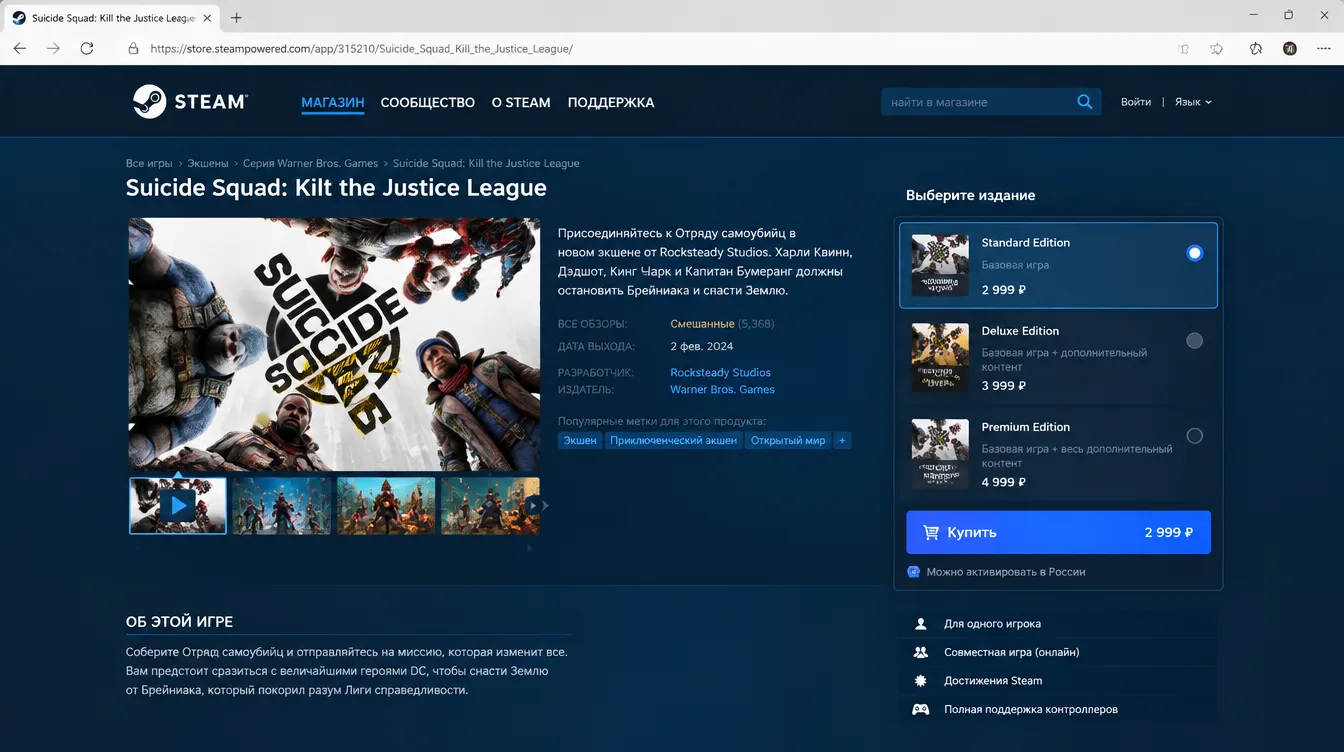Open the Warner Bros. Games publisher link
Screen dimensions: 1344x752
722,390
